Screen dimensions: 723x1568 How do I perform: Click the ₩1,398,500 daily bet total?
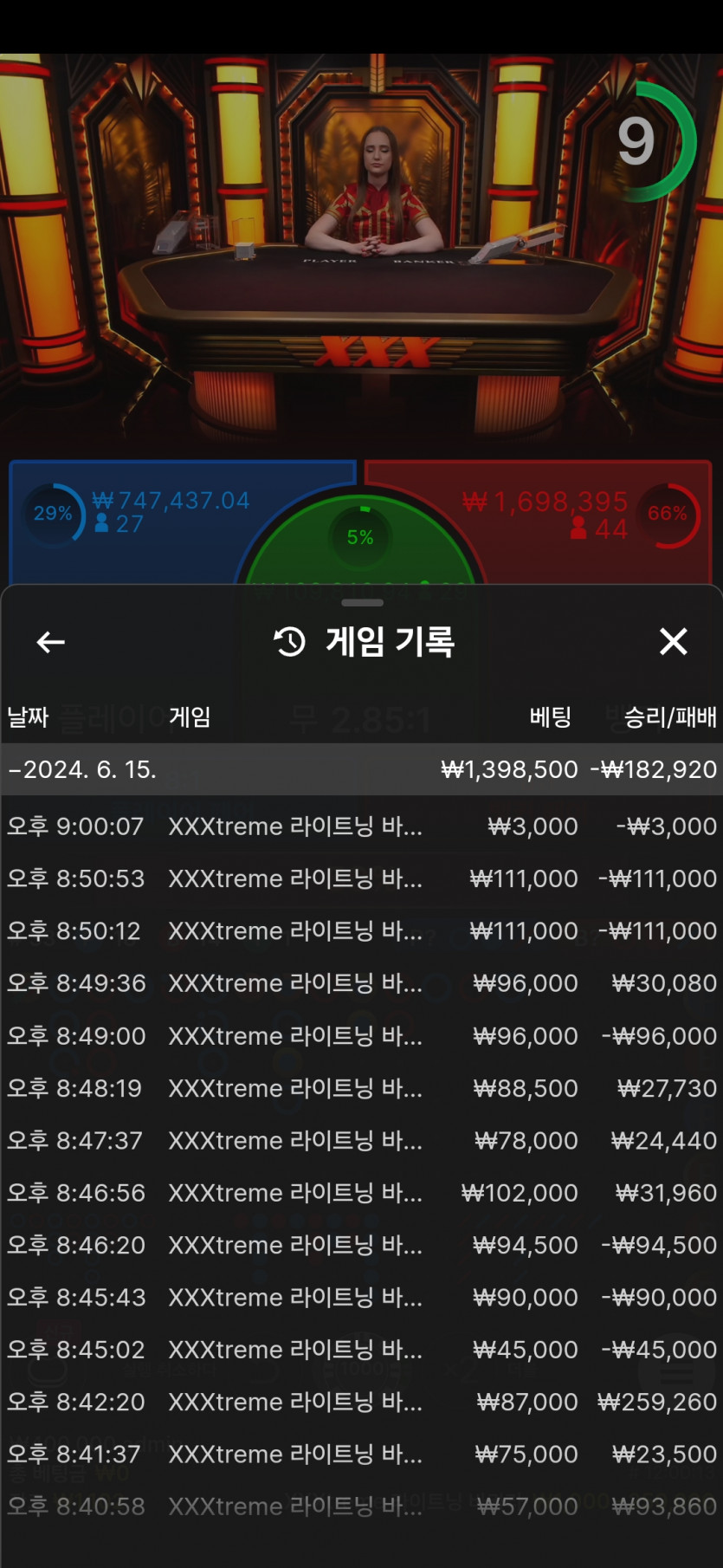point(509,769)
